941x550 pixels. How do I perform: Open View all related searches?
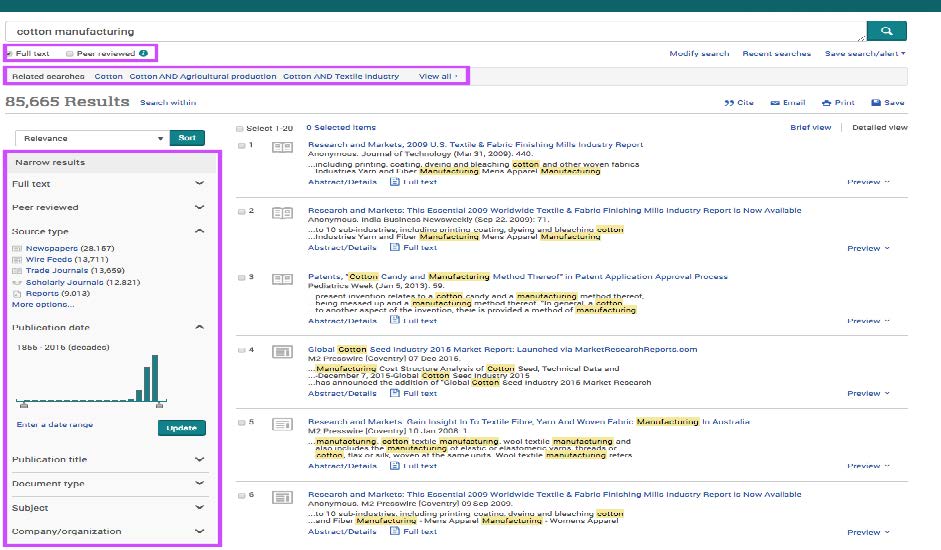(x=438, y=76)
